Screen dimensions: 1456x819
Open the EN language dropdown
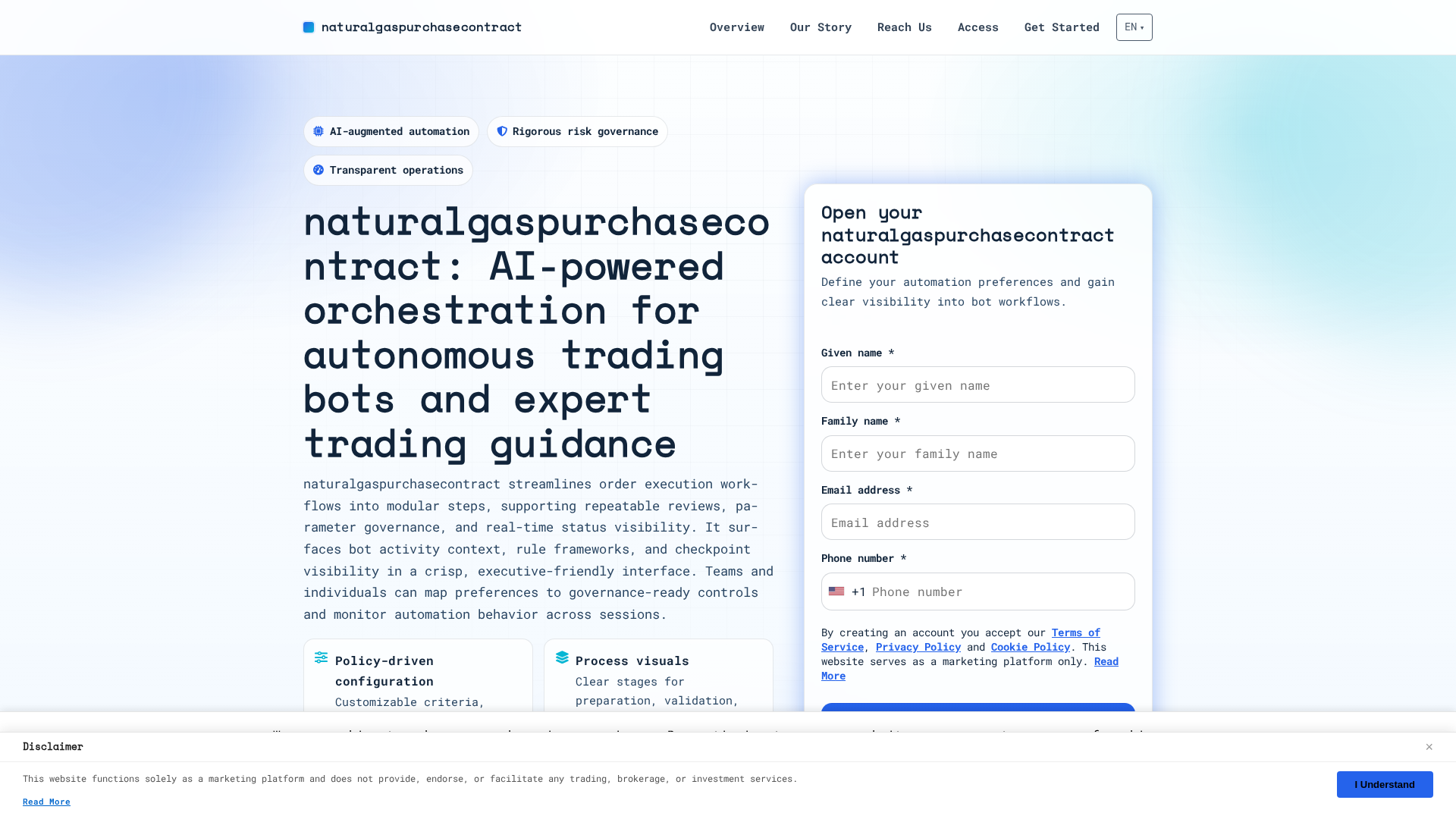1134,27
